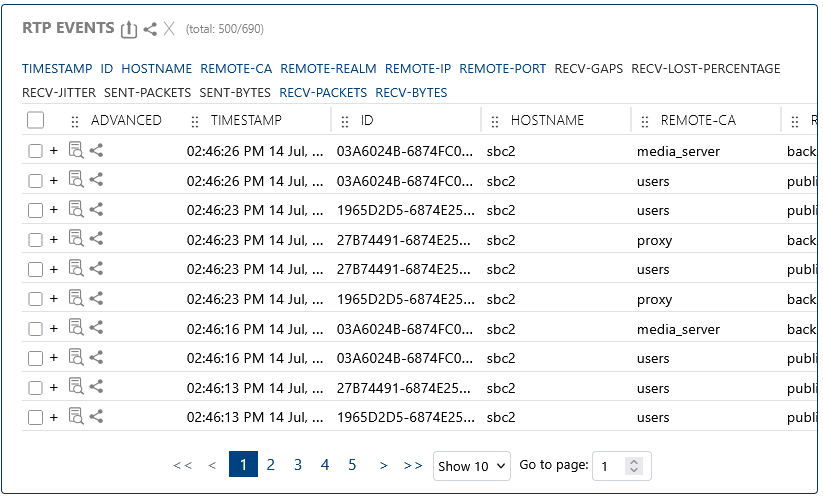Tick the select-all checkbox in the table header
The width and height of the screenshot is (823, 499).
click(x=35, y=120)
